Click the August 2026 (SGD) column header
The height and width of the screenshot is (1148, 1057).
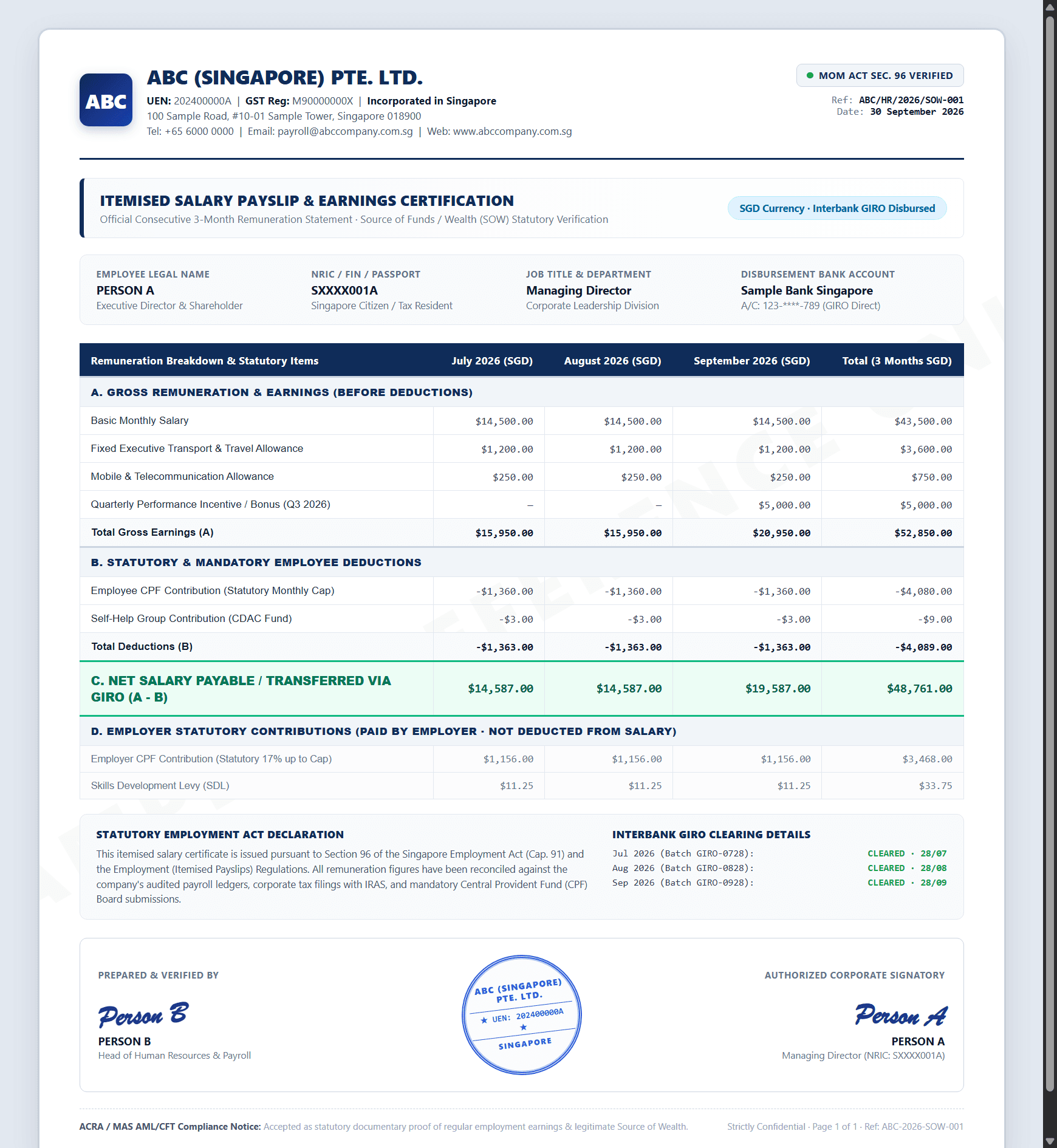click(x=612, y=361)
